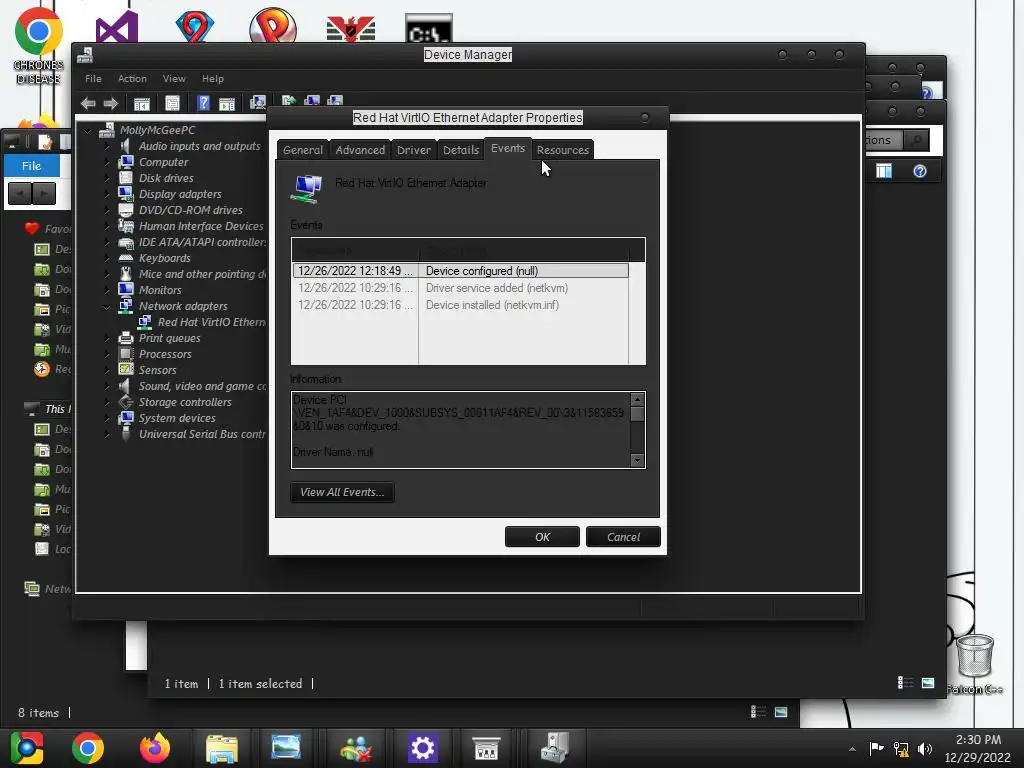Open the Help menu in Device Manager
Image resolution: width=1024 pixels, height=768 pixels.
212,78
